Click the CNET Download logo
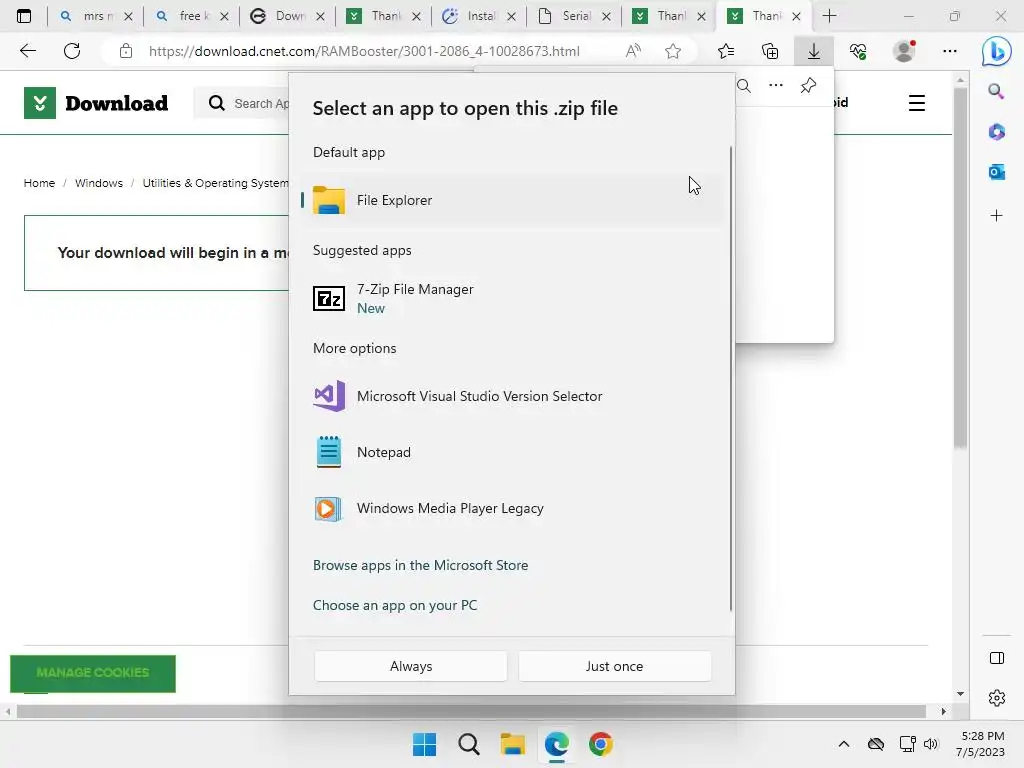This screenshot has height=768, width=1024. pyautogui.click(x=96, y=103)
